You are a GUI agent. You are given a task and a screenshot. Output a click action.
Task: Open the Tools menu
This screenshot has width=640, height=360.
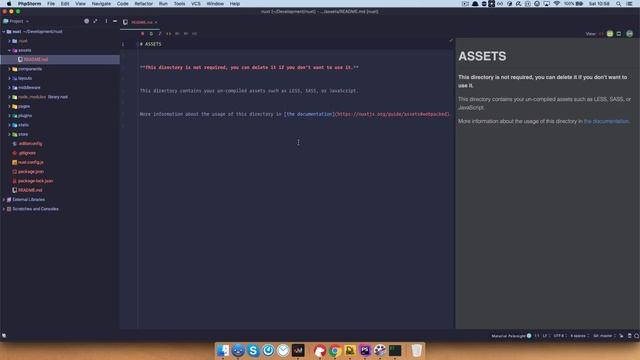[179, 4]
